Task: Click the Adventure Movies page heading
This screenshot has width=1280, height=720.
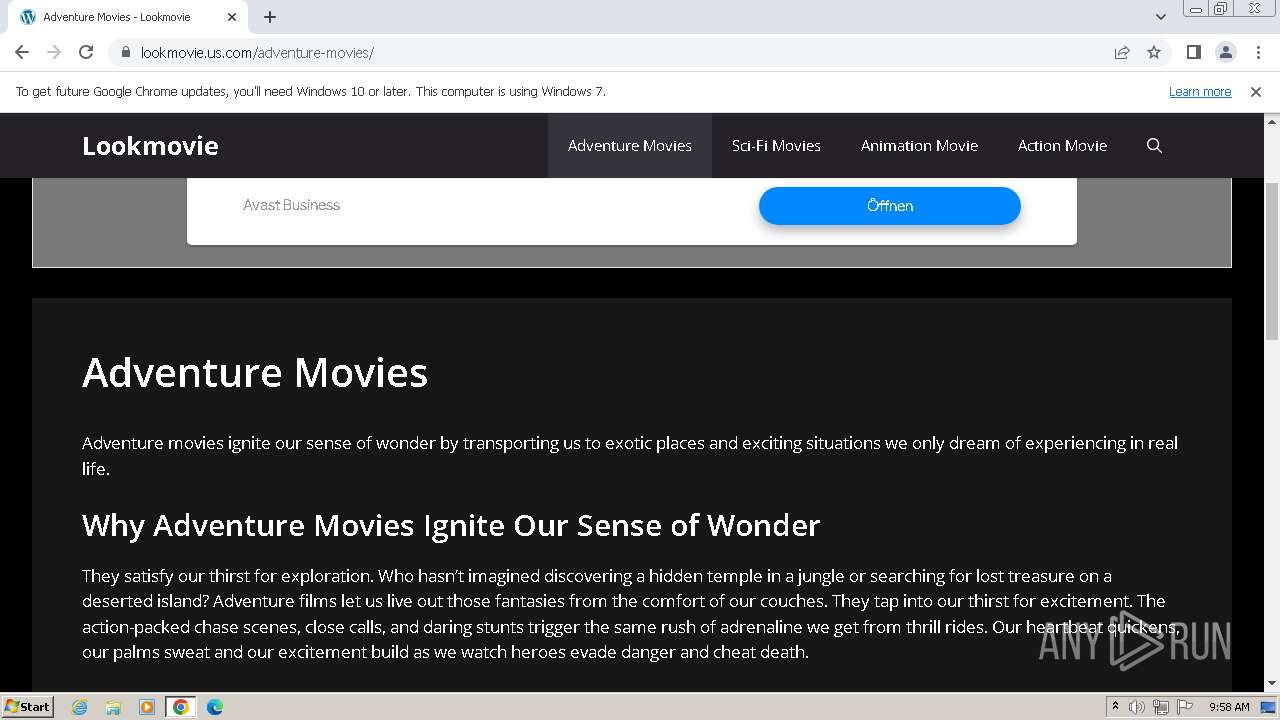Action: [x=255, y=373]
